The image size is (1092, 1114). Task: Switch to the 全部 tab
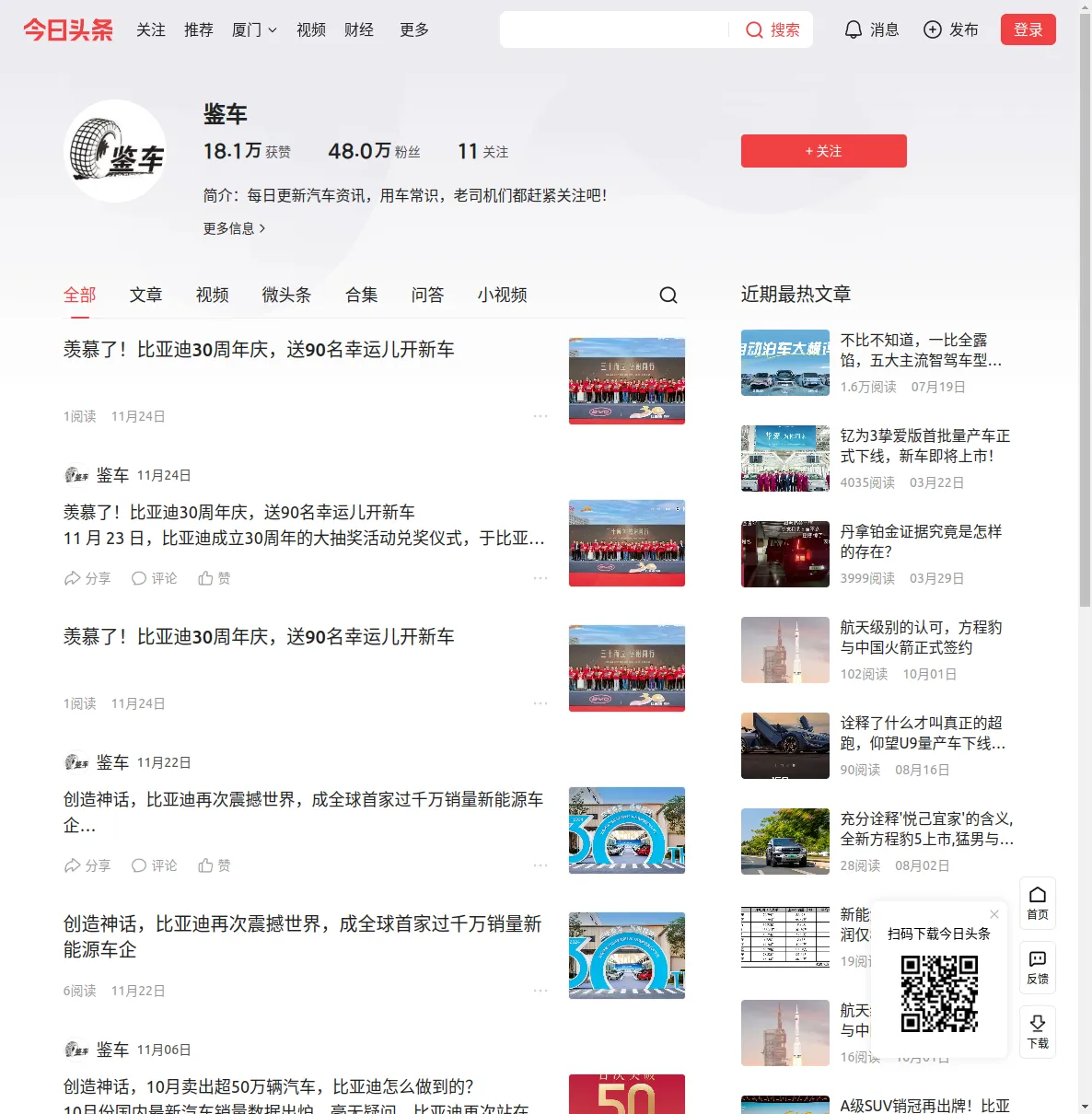[80, 295]
